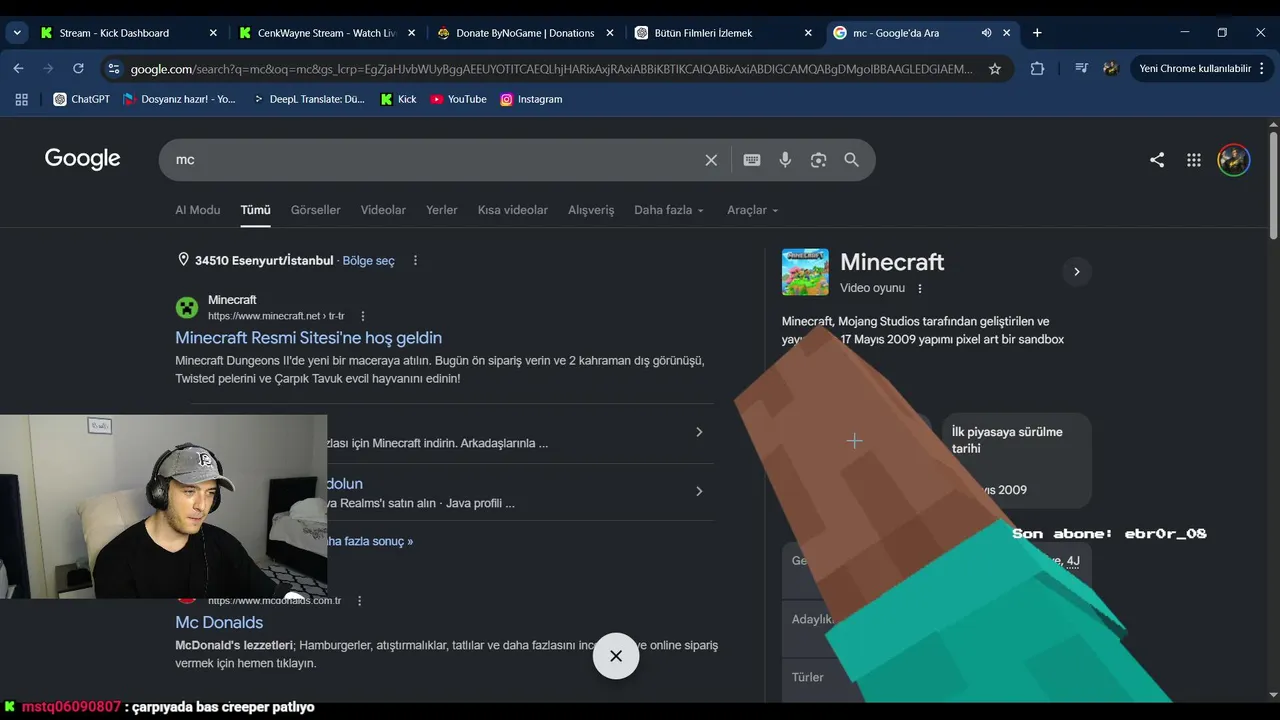Open the Instagram bookmark
This screenshot has width=1280, height=720.
(x=531, y=99)
